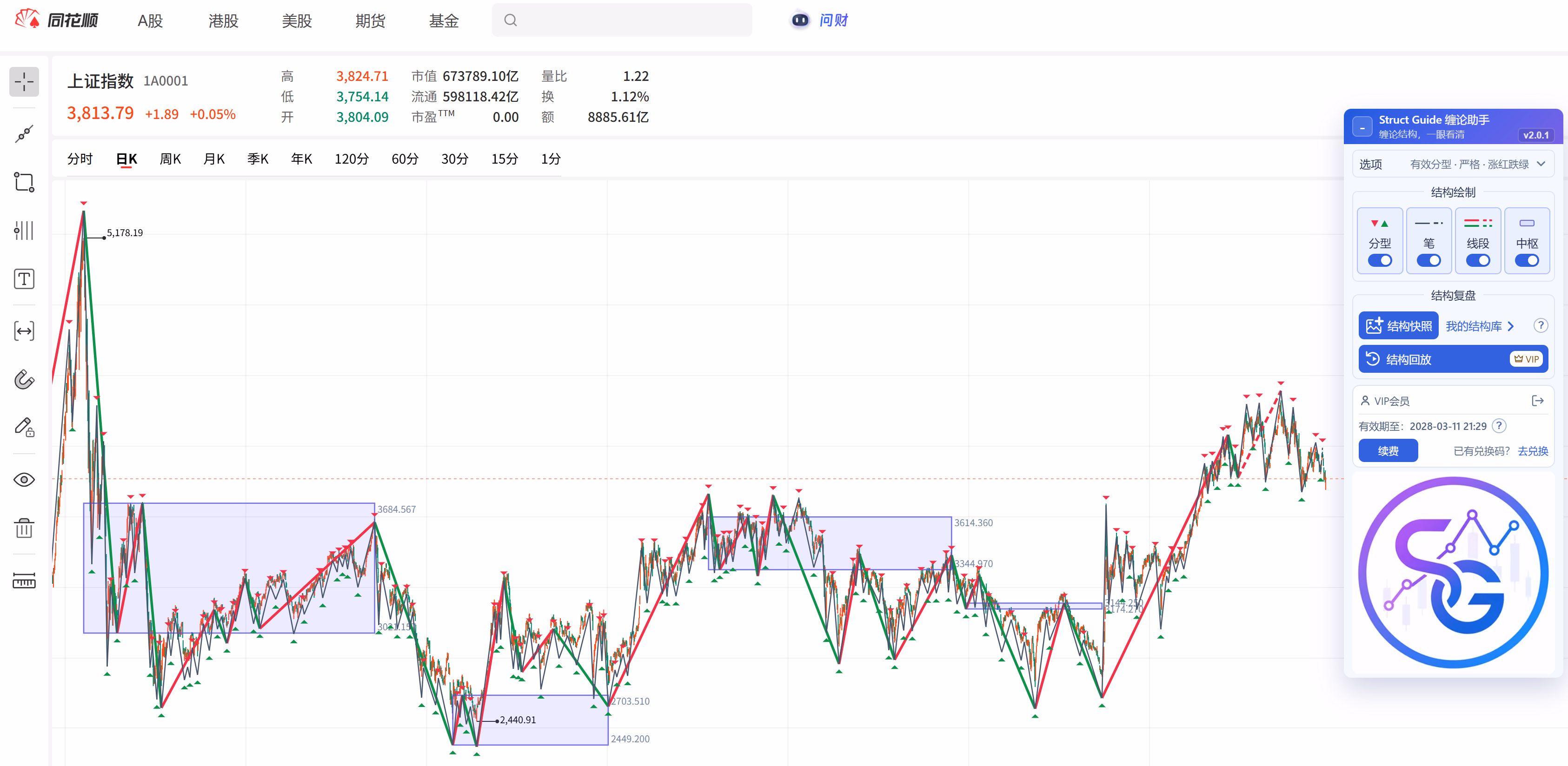Viewport: 1568px width, 766px height.
Task: Switch to 分时 chart tab
Action: [x=80, y=159]
